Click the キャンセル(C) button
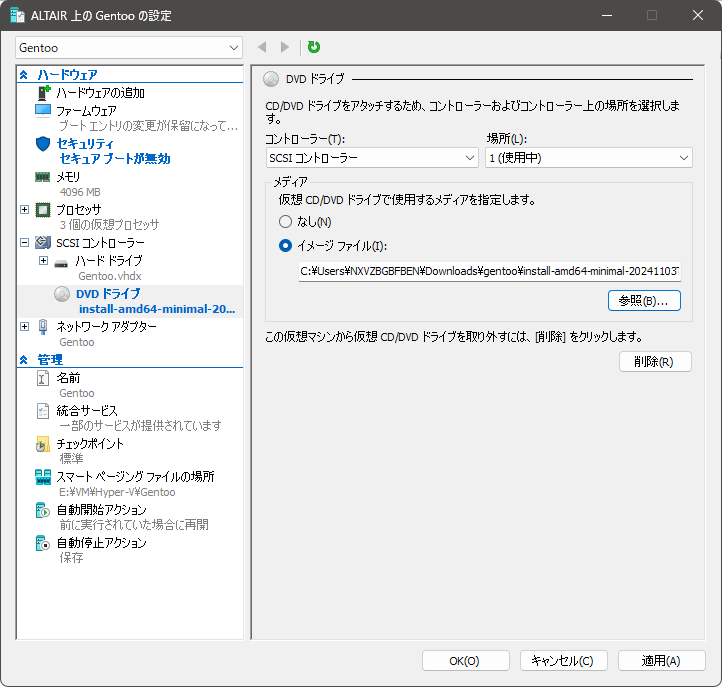The width and height of the screenshot is (722, 687). pyautogui.click(x=564, y=661)
